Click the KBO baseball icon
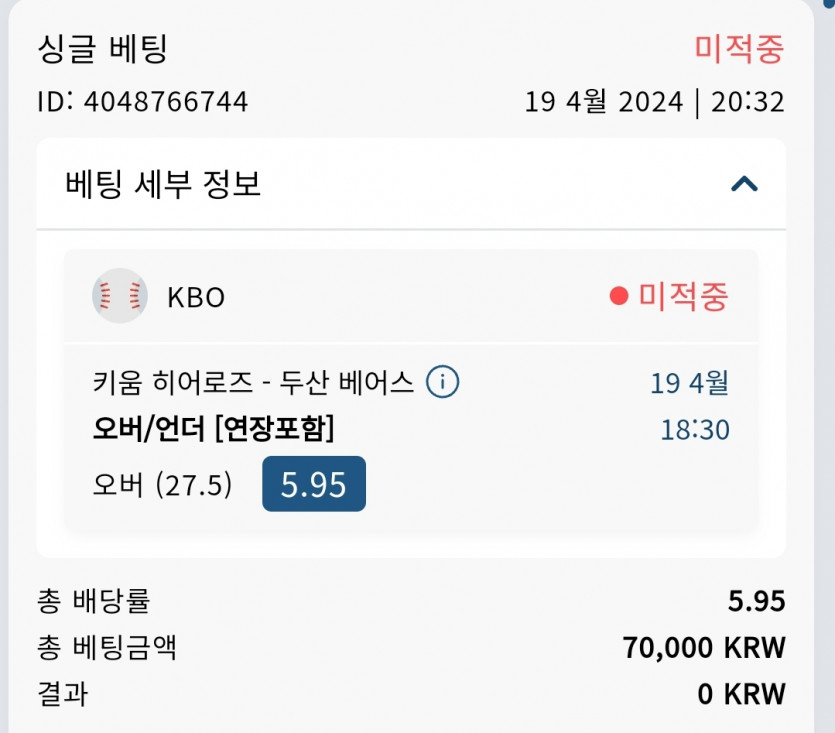 tap(119, 296)
